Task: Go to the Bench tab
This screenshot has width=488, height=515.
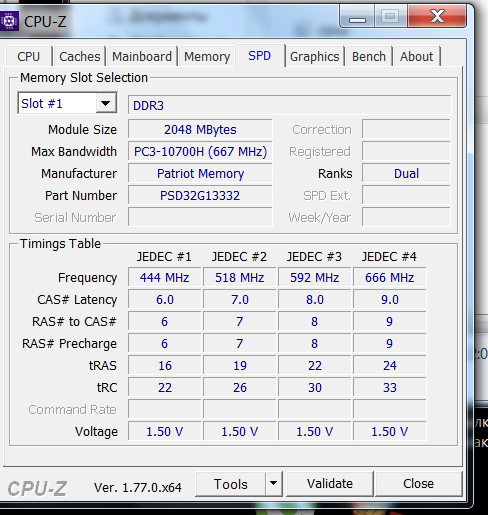Action: pyautogui.click(x=369, y=57)
